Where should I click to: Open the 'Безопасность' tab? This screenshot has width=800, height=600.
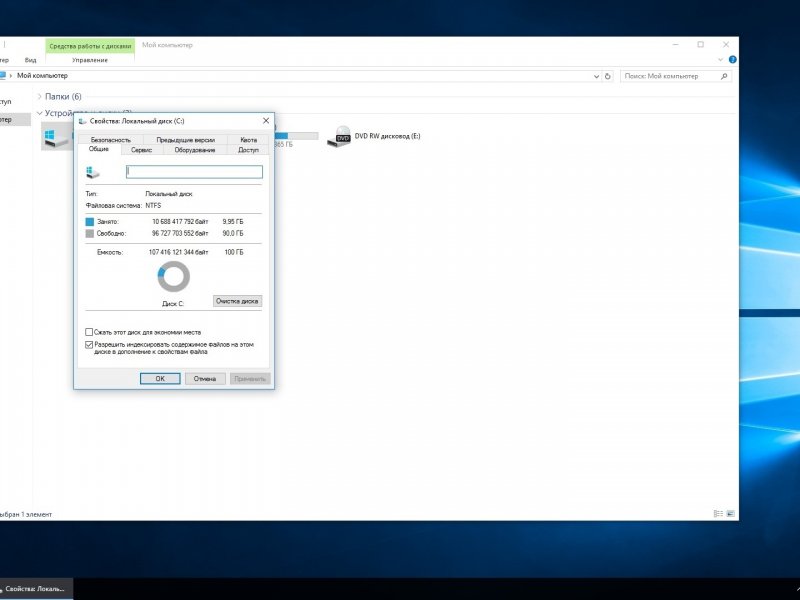(110, 140)
